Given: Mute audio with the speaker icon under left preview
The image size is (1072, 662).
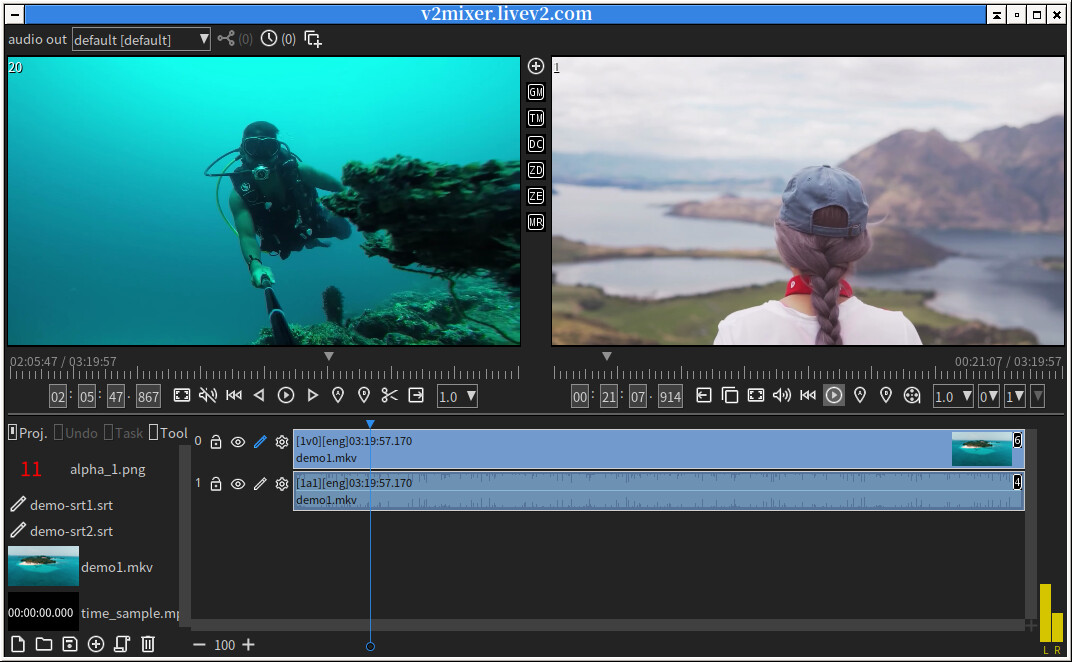Looking at the screenshot, I should [x=209, y=396].
